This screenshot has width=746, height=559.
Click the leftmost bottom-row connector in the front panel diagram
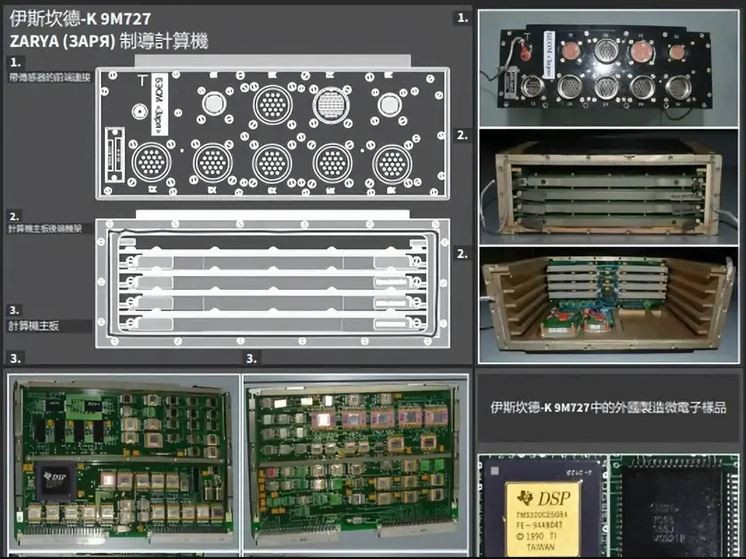pyautogui.click(x=152, y=162)
